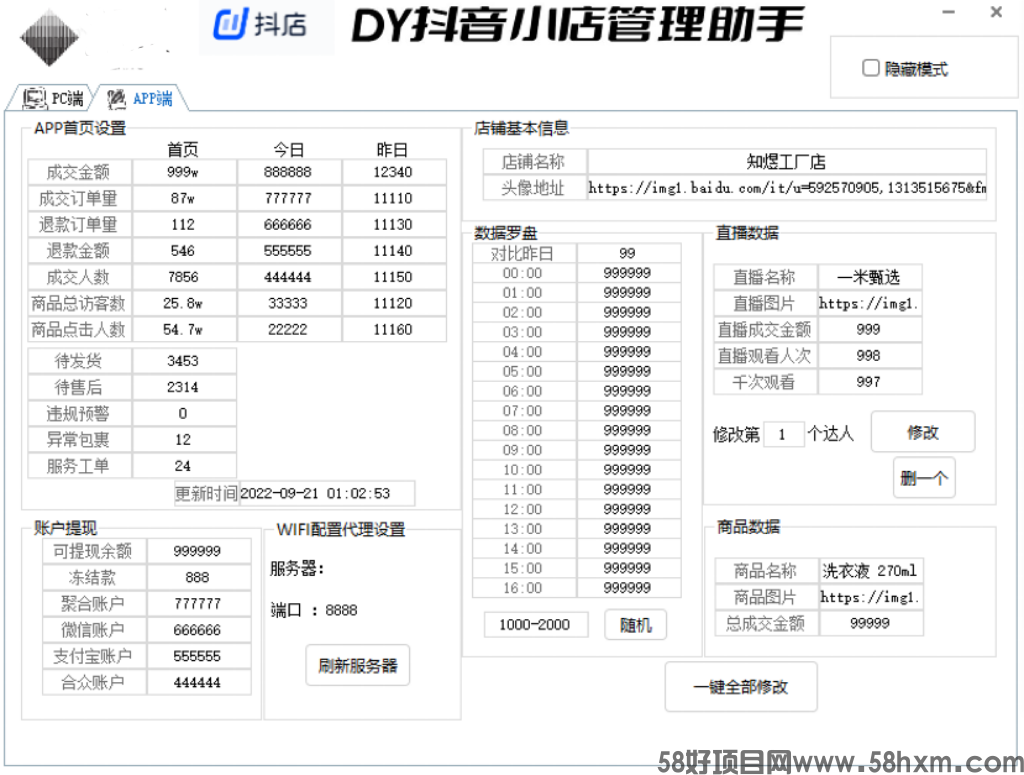Screen dimensions: 1024x775
Task: Click the 删一个 button
Action: click(x=923, y=478)
